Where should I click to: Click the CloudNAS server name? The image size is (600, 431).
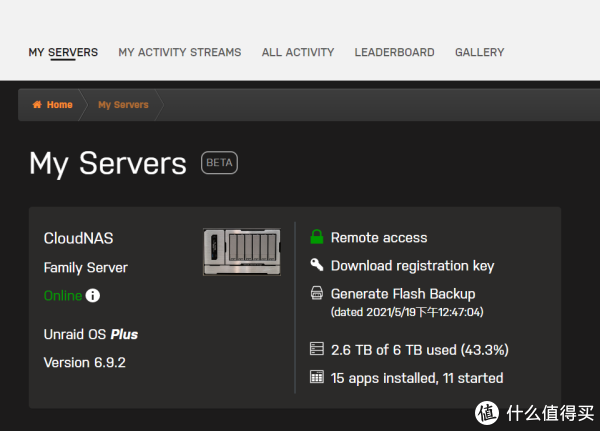77,238
